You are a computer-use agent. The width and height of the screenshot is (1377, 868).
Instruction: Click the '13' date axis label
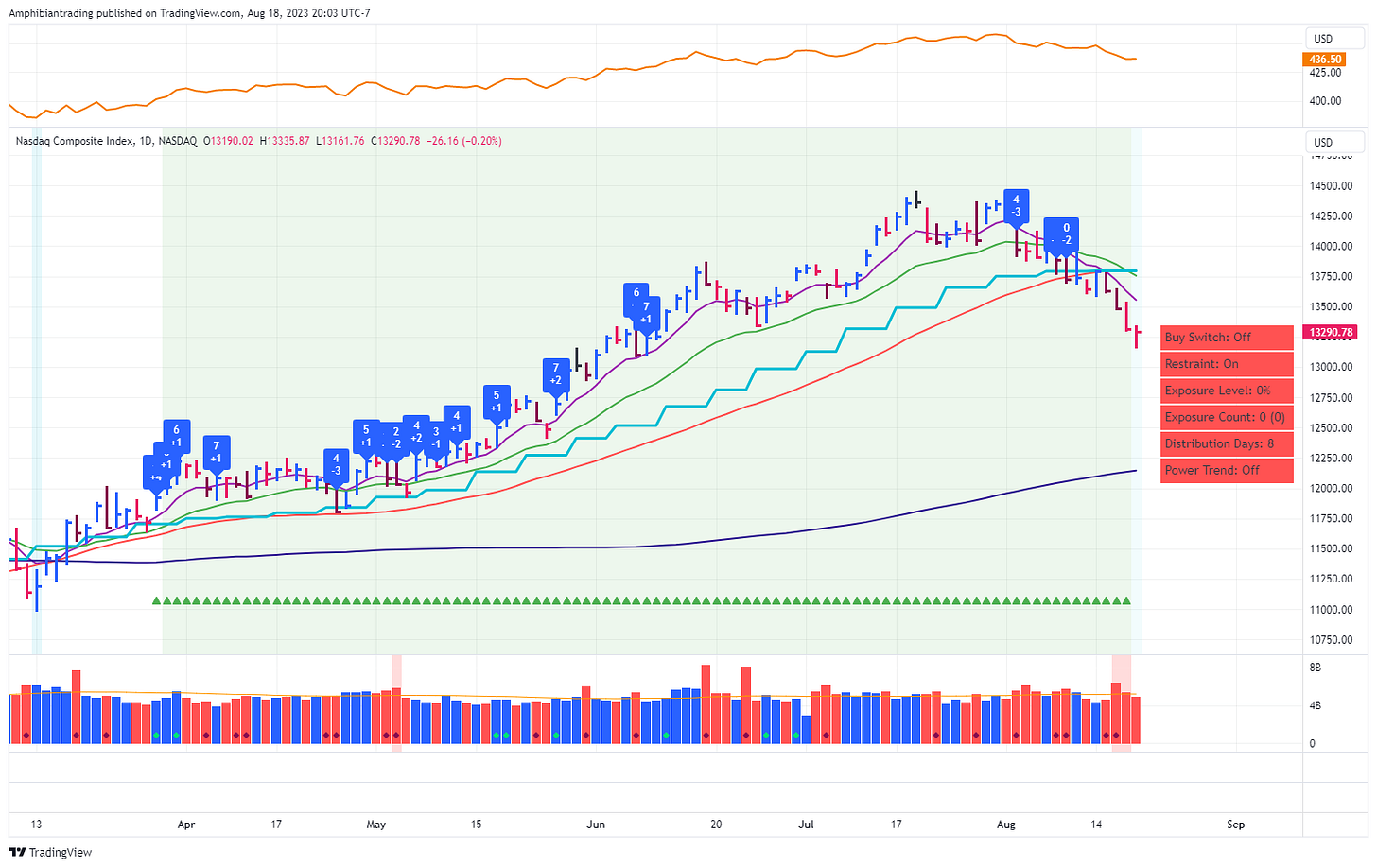click(36, 825)
